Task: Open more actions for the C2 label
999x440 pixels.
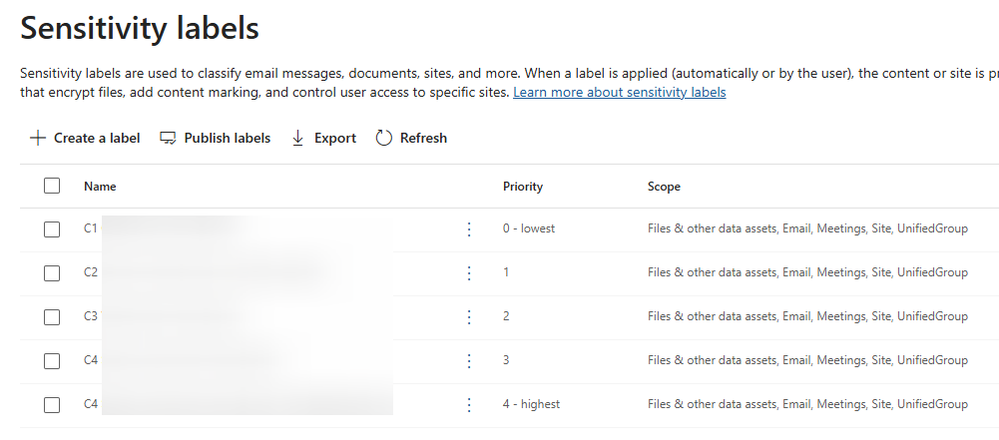Action: point(469,273)
